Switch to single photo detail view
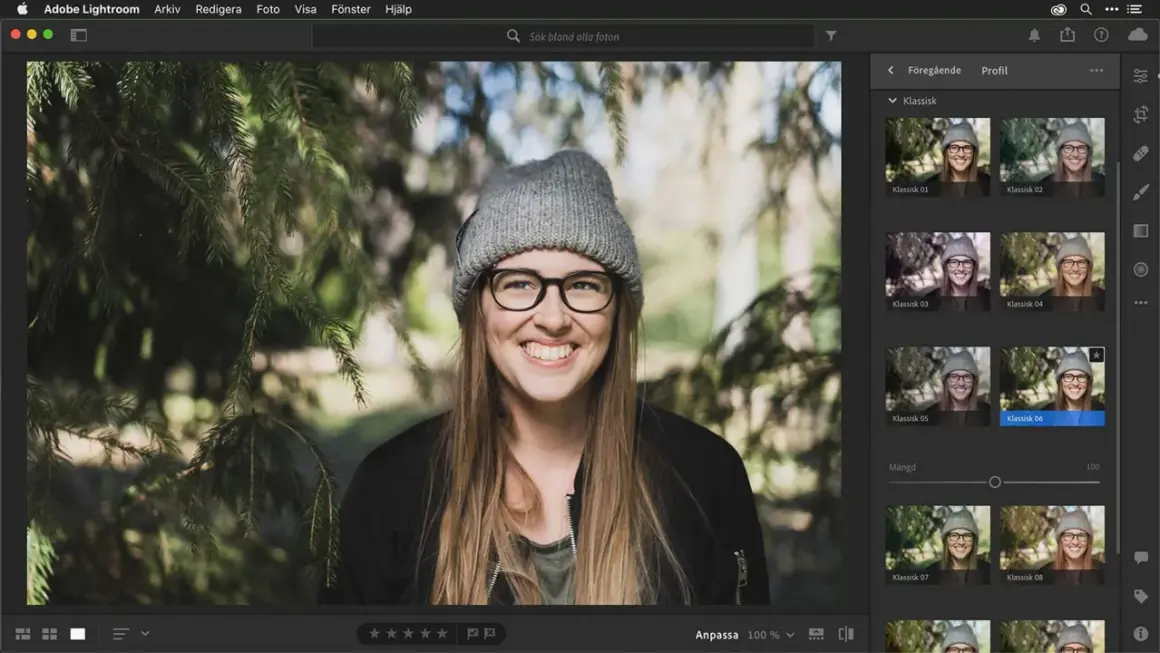 pos(78,634)
